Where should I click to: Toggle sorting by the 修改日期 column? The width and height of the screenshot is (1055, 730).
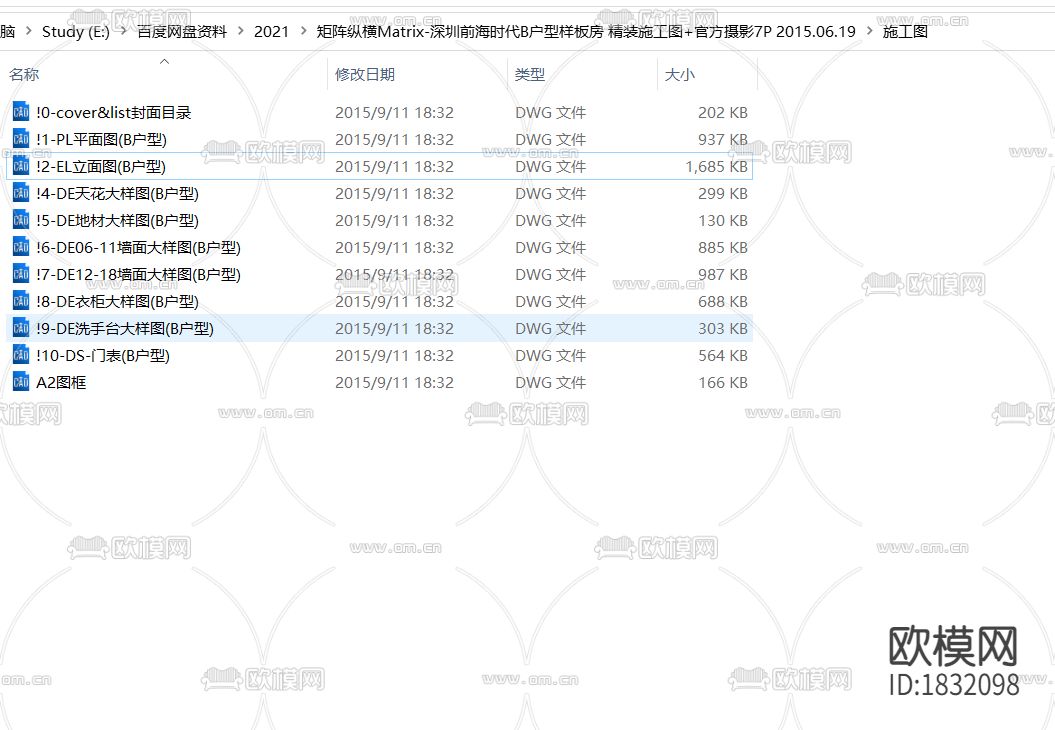(365, 74)
